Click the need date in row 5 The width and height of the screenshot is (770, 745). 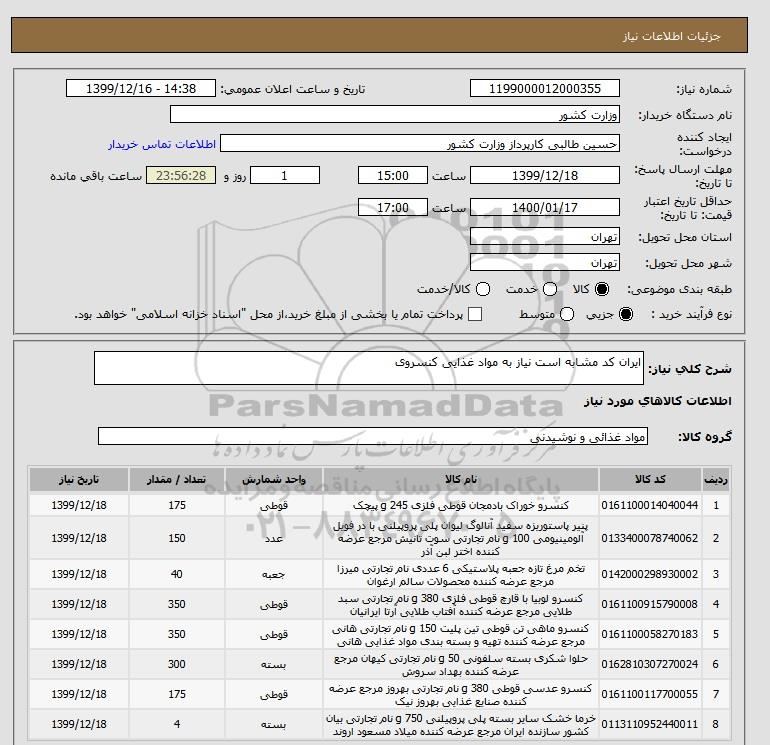[x=79, y=634]
